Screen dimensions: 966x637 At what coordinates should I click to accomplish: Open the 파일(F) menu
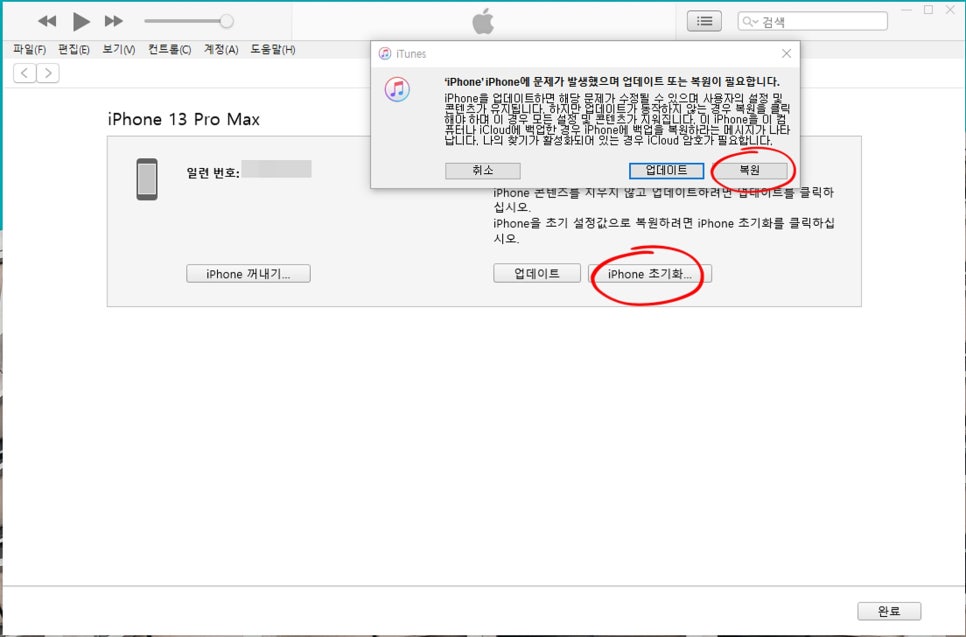click(x=30, y=49)
